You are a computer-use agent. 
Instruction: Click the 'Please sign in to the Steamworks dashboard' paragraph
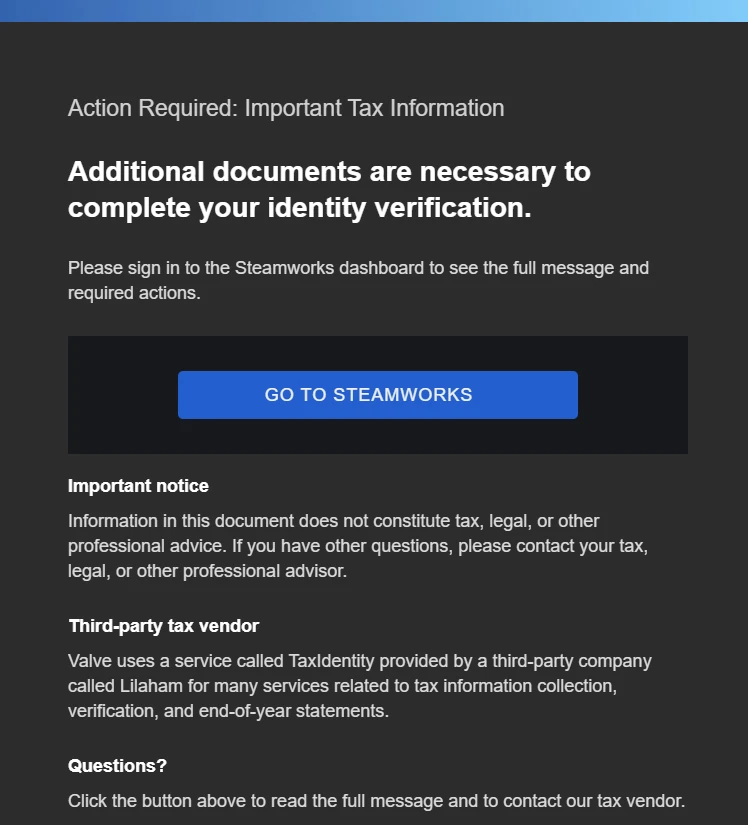[x=358, y=280]
